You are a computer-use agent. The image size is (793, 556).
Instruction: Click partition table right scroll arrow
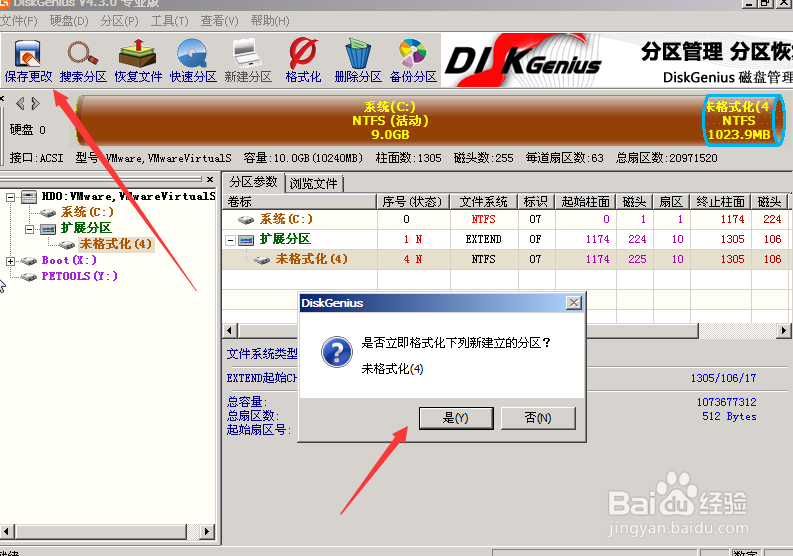783,331
